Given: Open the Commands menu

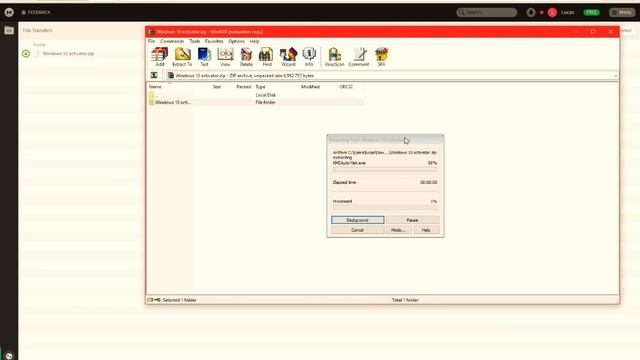Looking at the screenshot, I should pyautogui.click(x=172, y=41).
